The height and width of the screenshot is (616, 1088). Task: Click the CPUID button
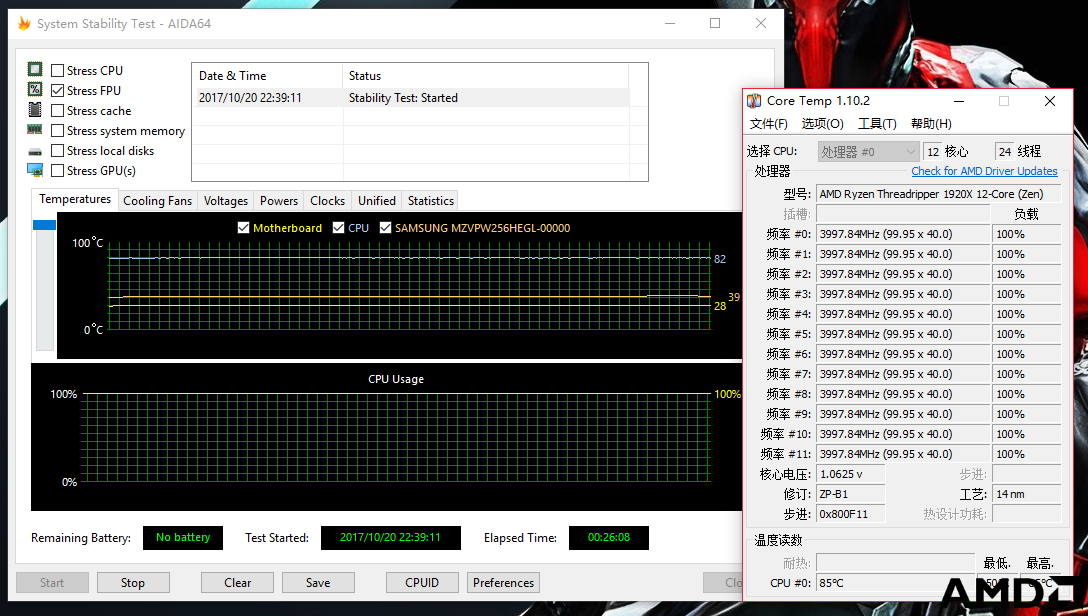pyautogui.click(x=422, y=583)
